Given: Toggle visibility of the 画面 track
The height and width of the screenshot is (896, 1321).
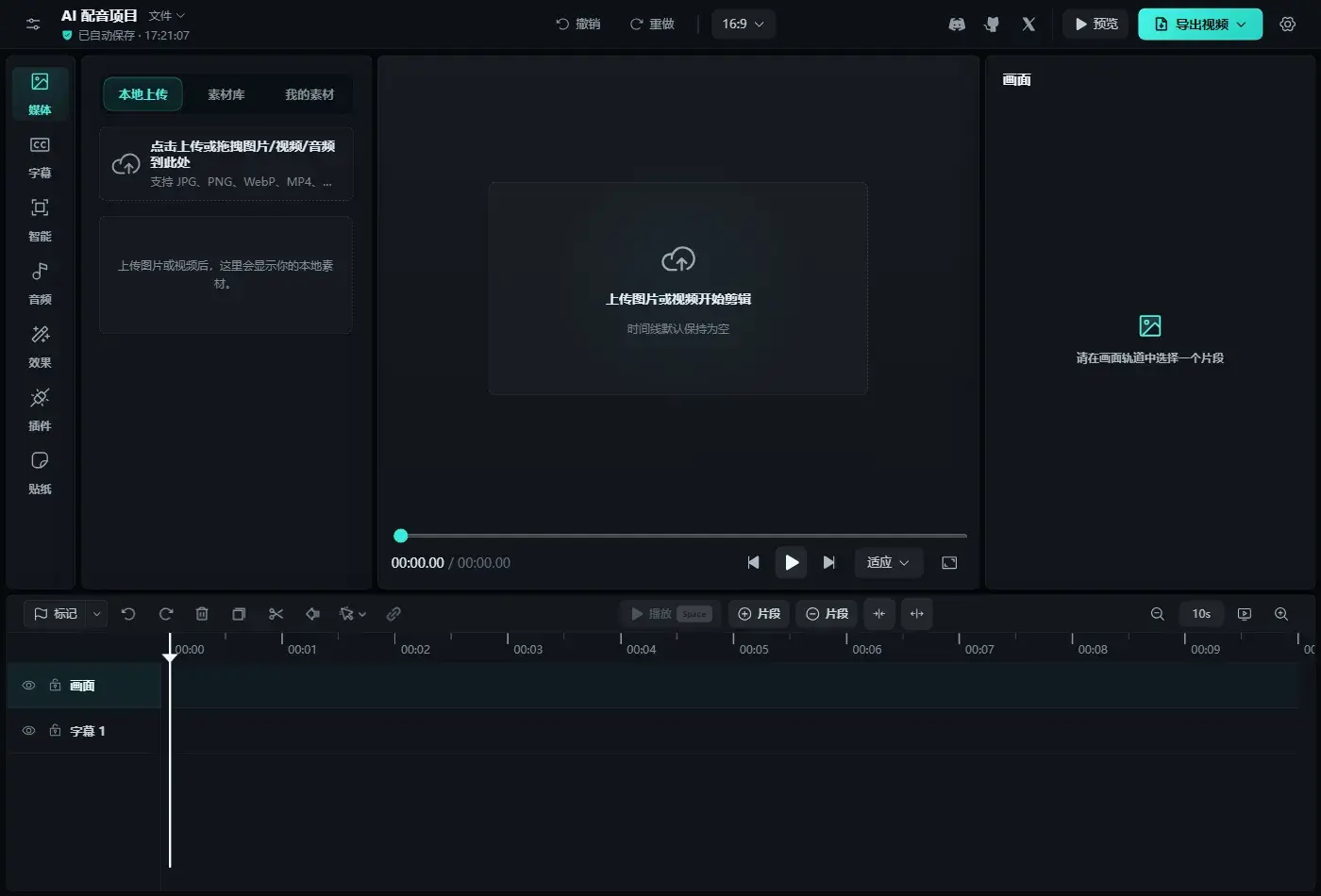Looking at the screenshot, I should coord(29,686).
